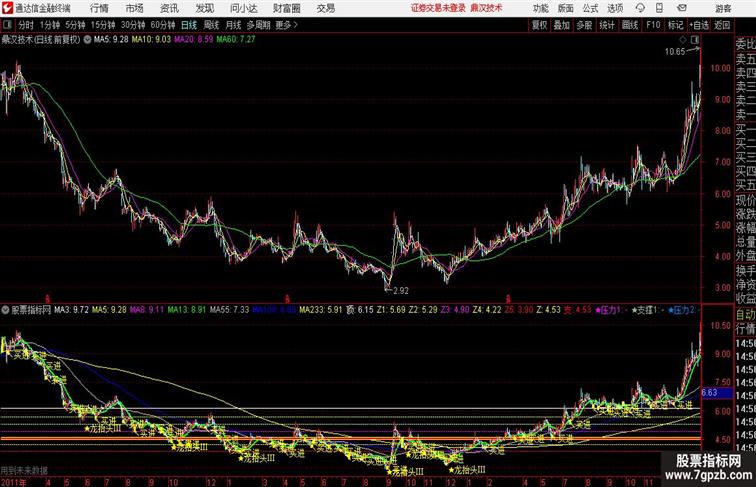Click the 10.65 high price marker
Screen dimensions: 756x487
pos(675,52)
